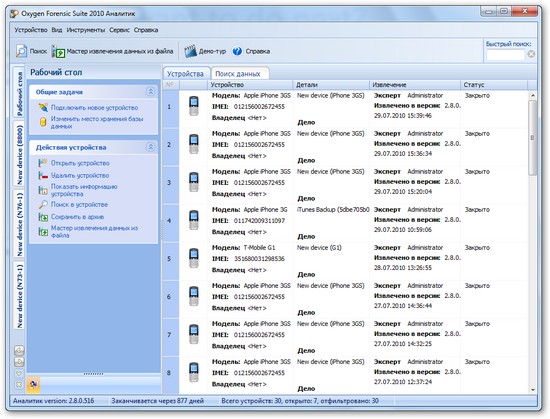The width and height of the screenshot is (550, 419).
Task: Click the Поиск в устройстве link
Action: tap(79, 204)
